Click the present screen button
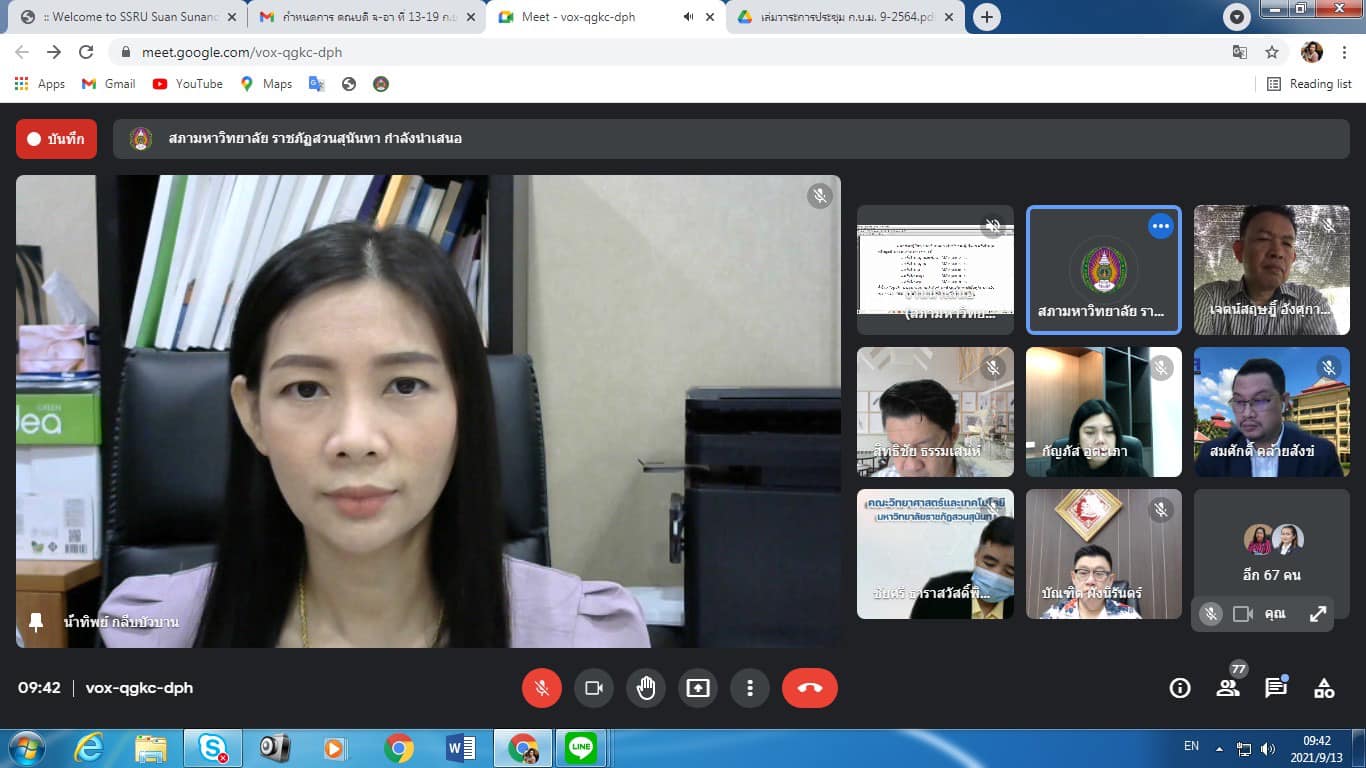The width and height of the screenshot is (1366, 768). [x=697, y=688]
